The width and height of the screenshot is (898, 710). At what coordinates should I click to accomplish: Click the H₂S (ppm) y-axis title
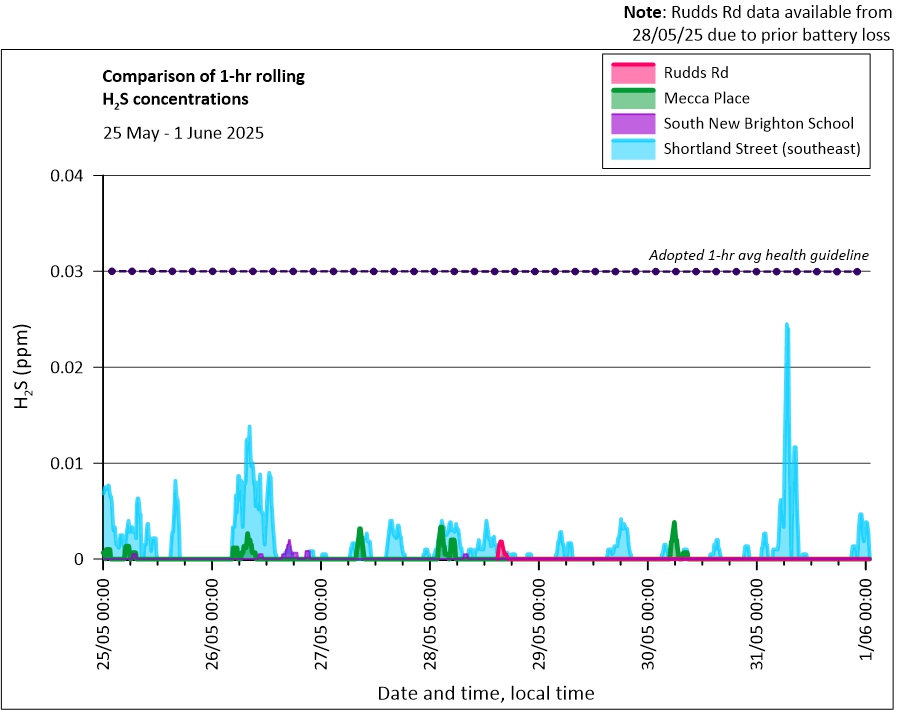[22, 367]
